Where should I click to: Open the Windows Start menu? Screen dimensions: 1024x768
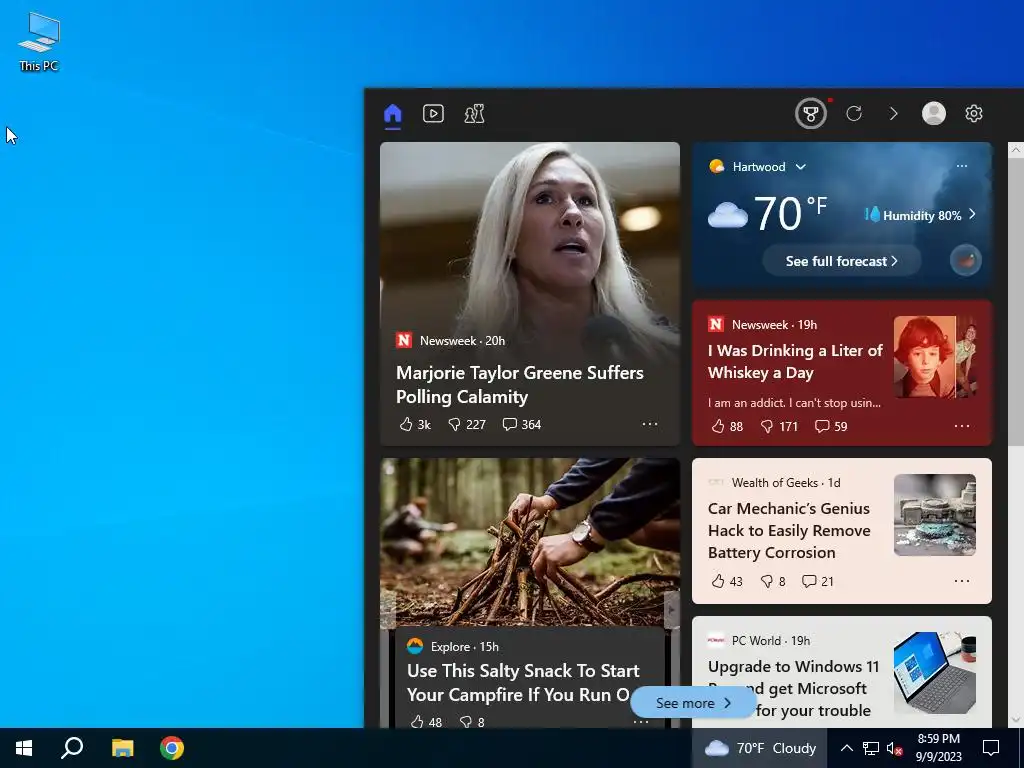pos(24,748)
